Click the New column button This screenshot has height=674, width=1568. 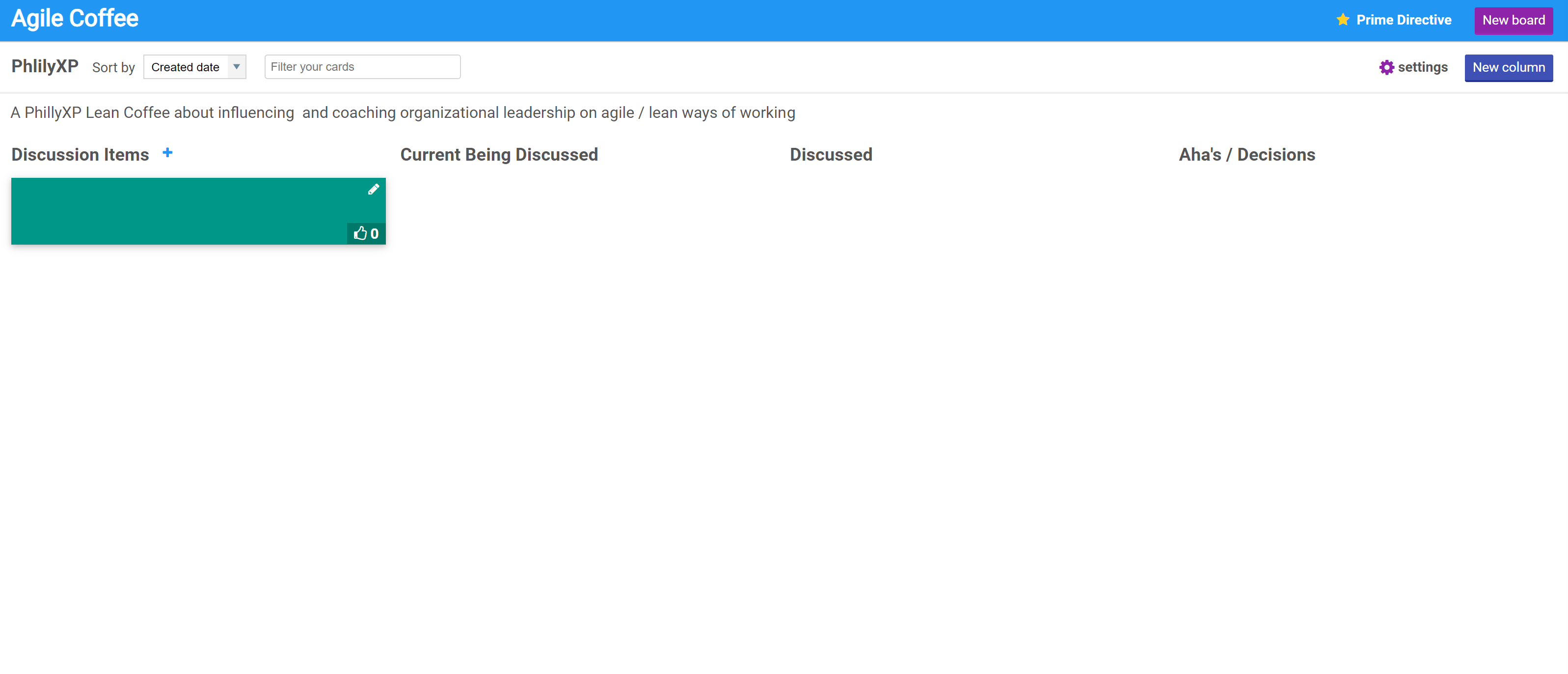(x=1509, y=67)
